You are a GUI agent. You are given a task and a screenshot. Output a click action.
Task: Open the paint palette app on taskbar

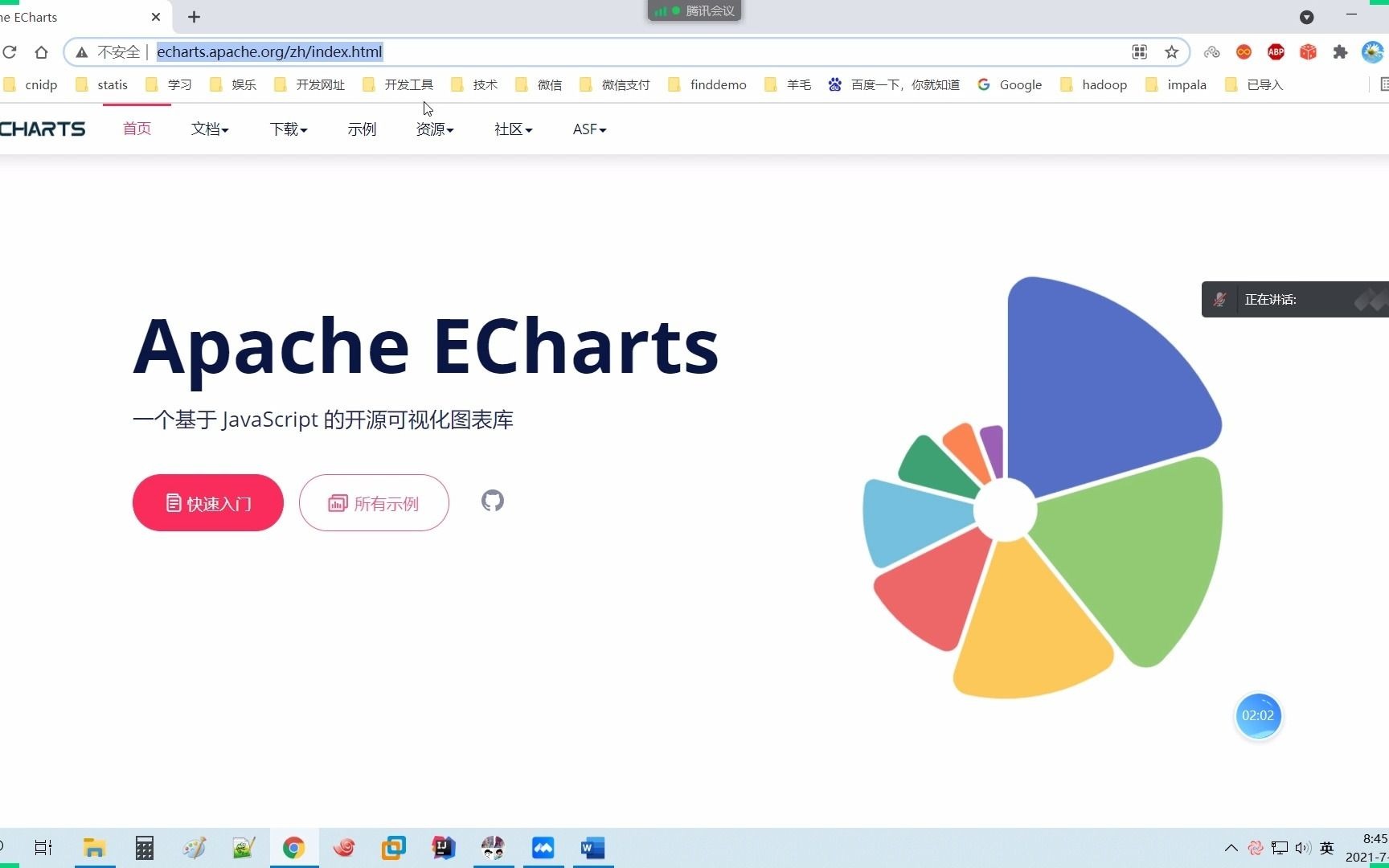coord(194,847)
